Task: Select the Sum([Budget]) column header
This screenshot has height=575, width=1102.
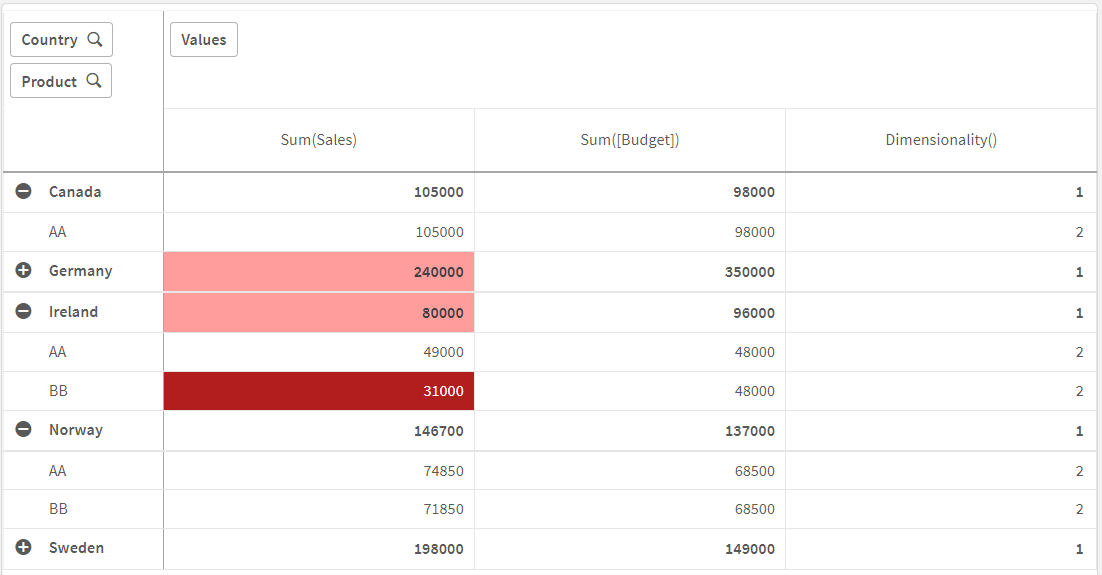Action: (629, 140)
